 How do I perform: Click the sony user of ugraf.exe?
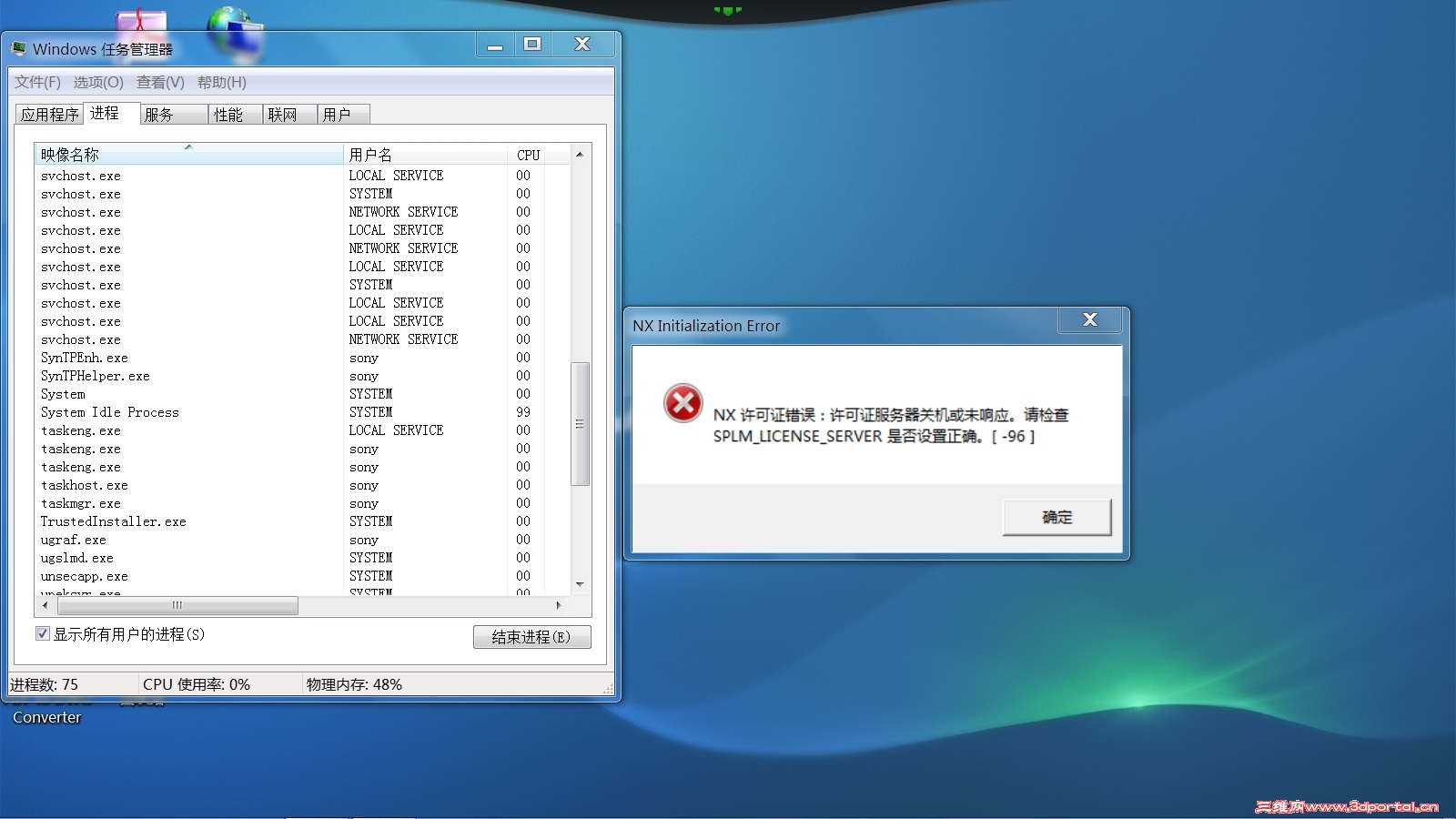363,541
